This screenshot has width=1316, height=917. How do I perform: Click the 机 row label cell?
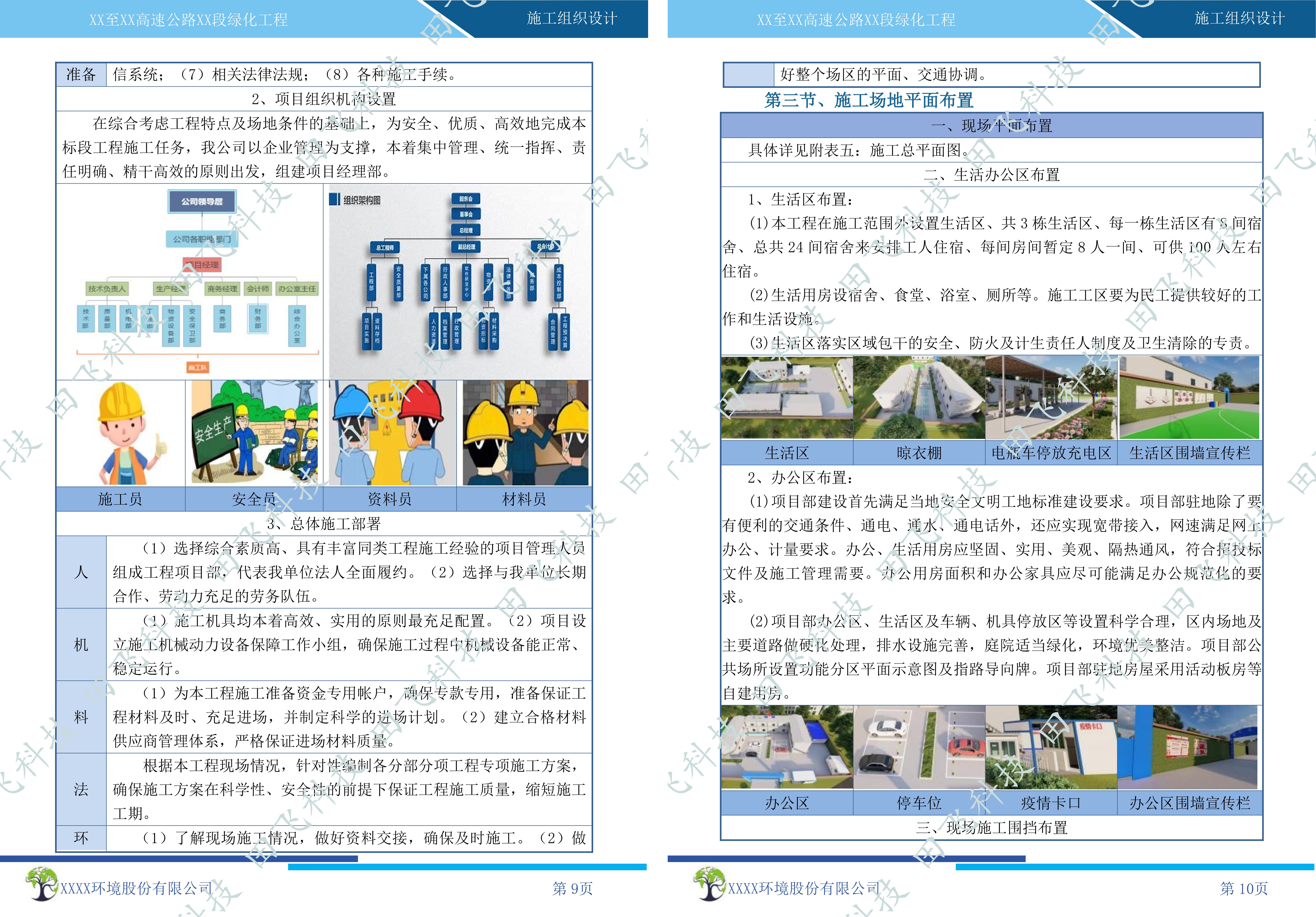(x=81, y=645)
